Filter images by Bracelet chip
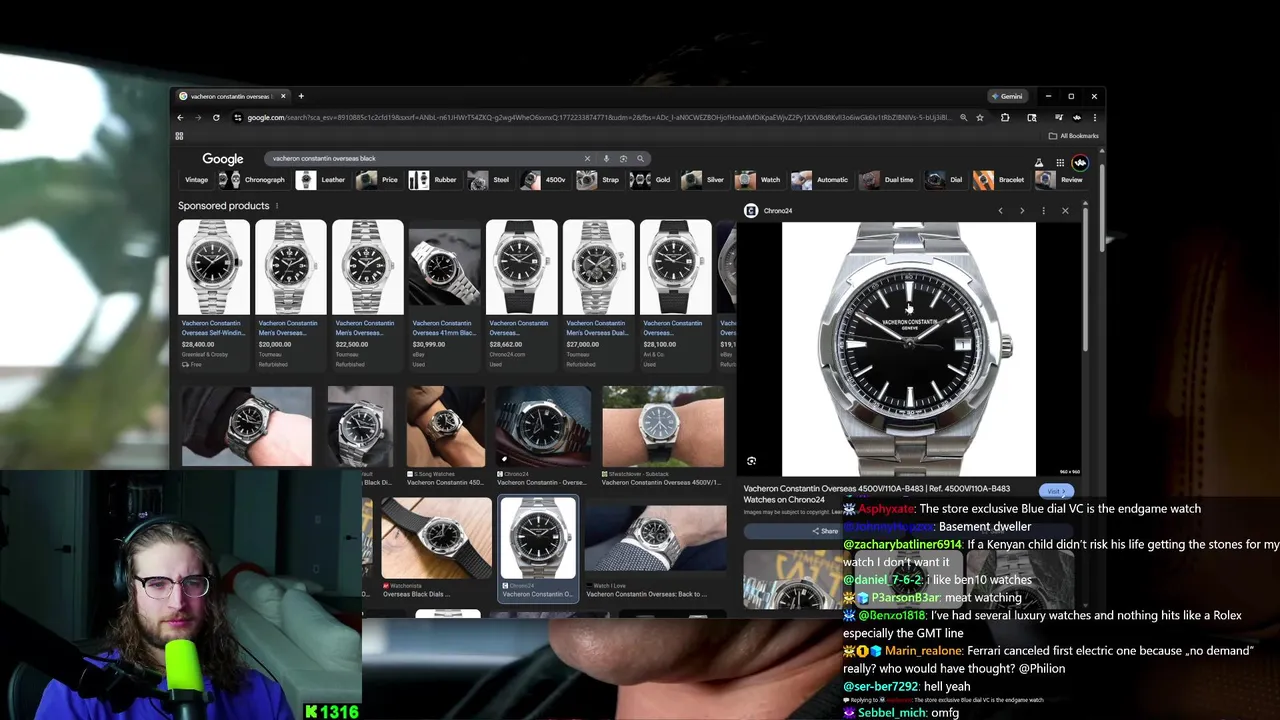Screen dimensions: 1280x720 (1000, 180)
